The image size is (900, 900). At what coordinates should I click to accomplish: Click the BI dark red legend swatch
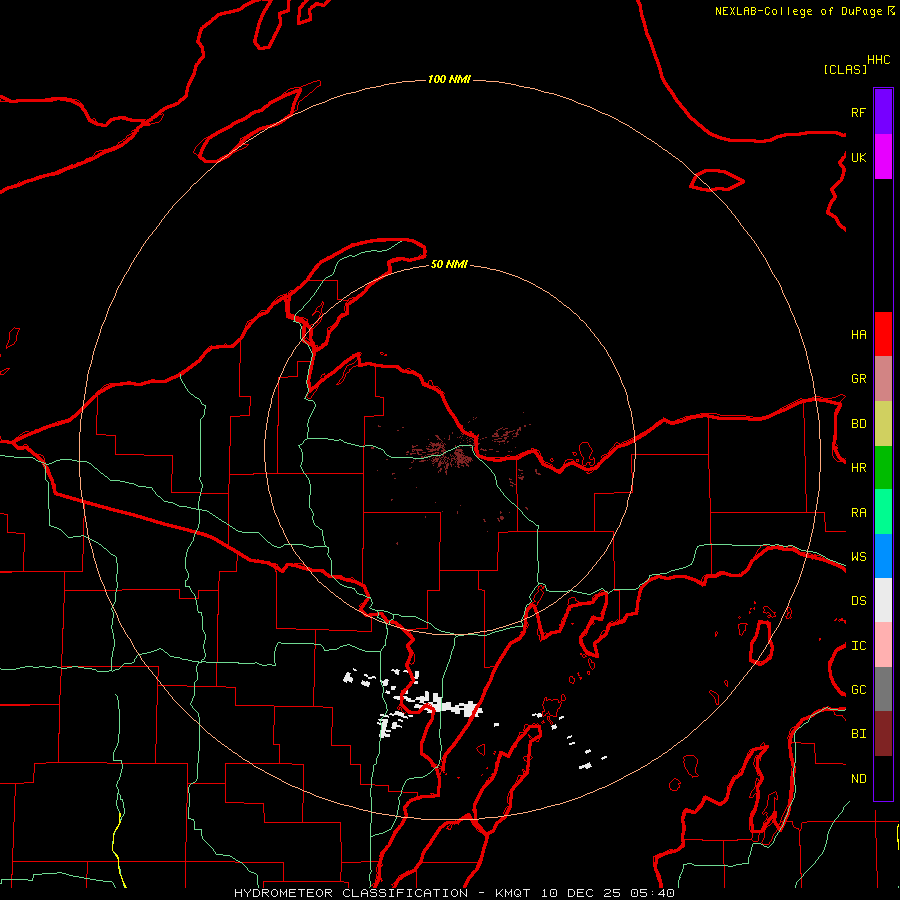pyautogui.click(x=883, y=734)
